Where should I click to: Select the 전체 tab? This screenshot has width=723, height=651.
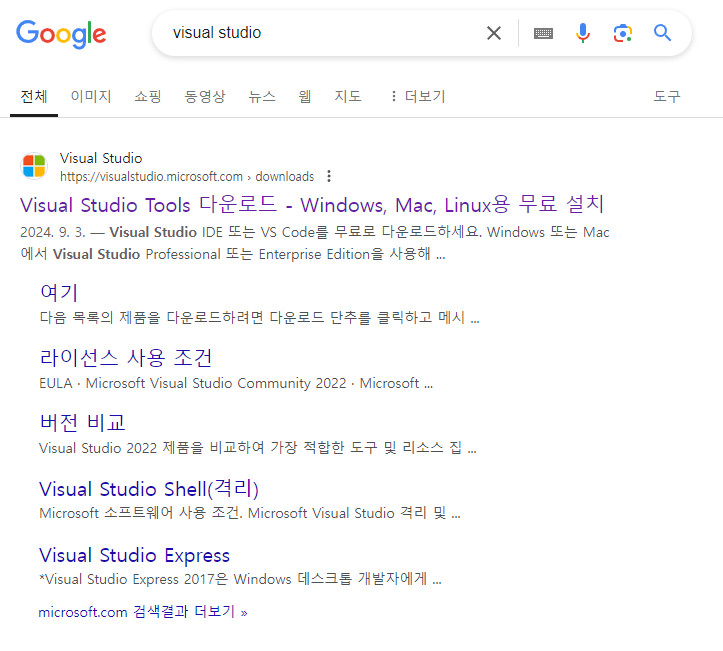34,96
